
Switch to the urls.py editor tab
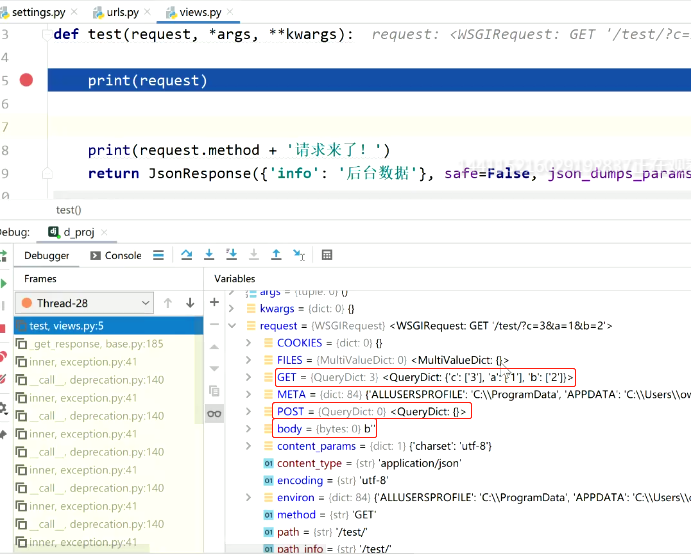tap(123, 12)
